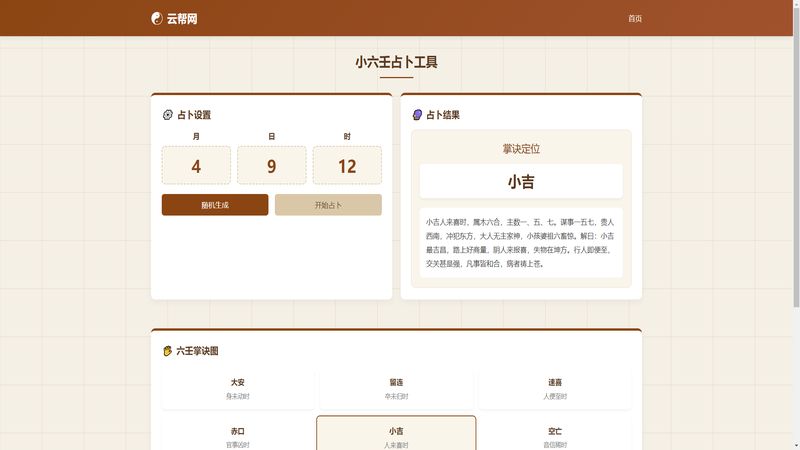800x450 pixels.
Task: Select the 速喜 palm position card
Action: 554,389
